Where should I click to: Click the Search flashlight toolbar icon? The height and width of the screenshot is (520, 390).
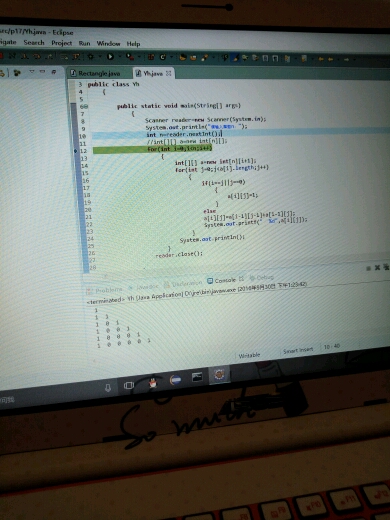[205, 58]
